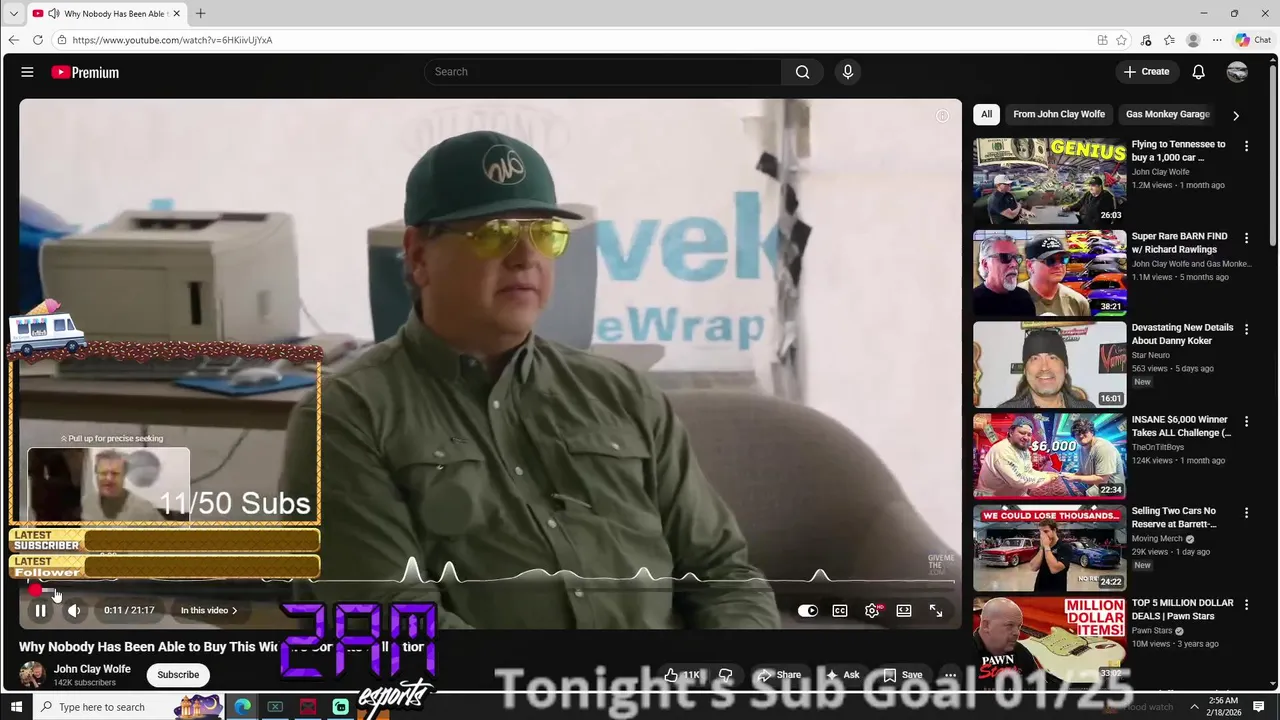Select the Gas Monkey Garage chip
Image resolution: width=1280 pixels, height=720 pixels.
(1167, 114)
